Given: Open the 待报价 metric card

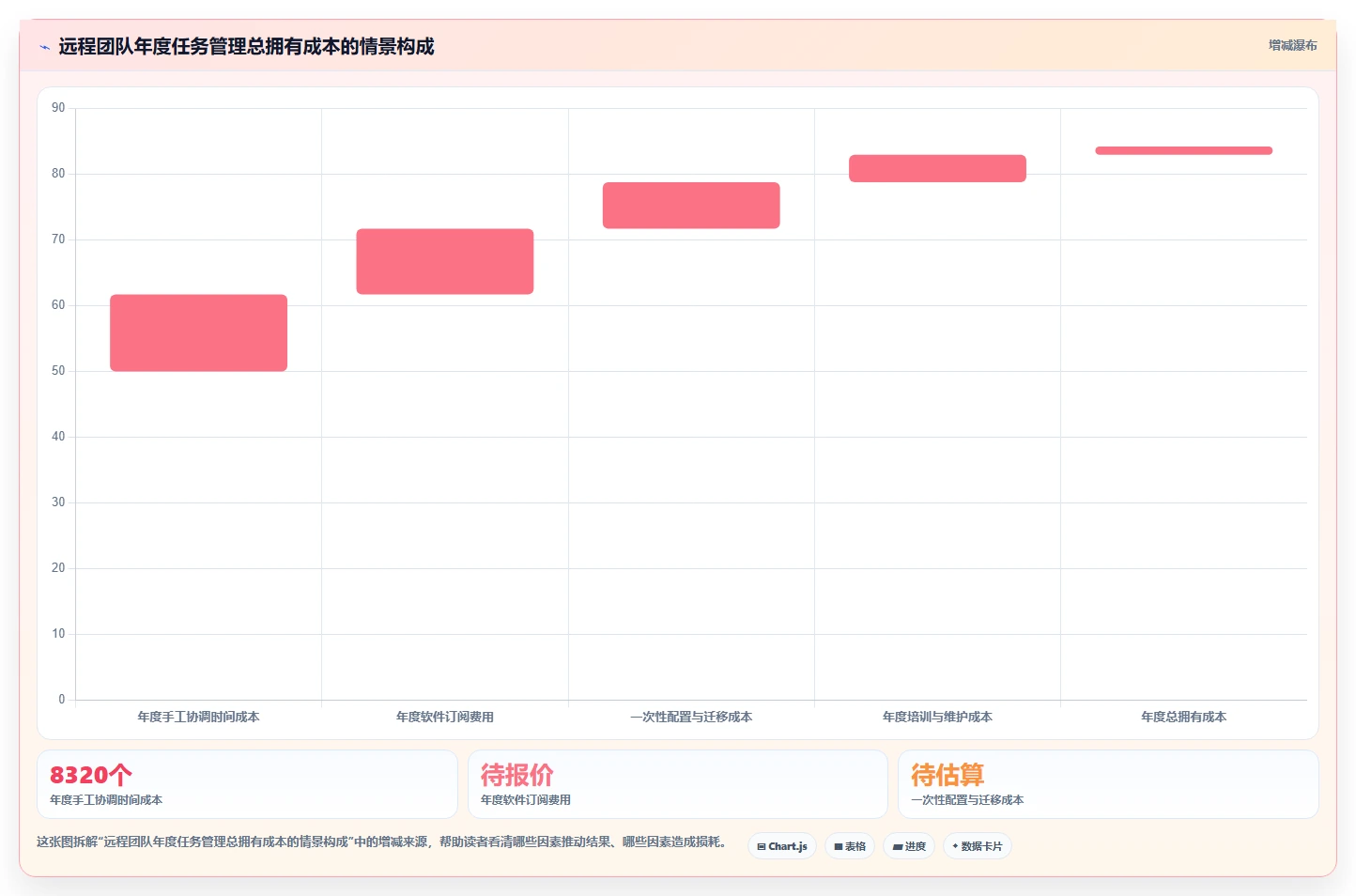Looking at the screenshot, I should point(677,784).
